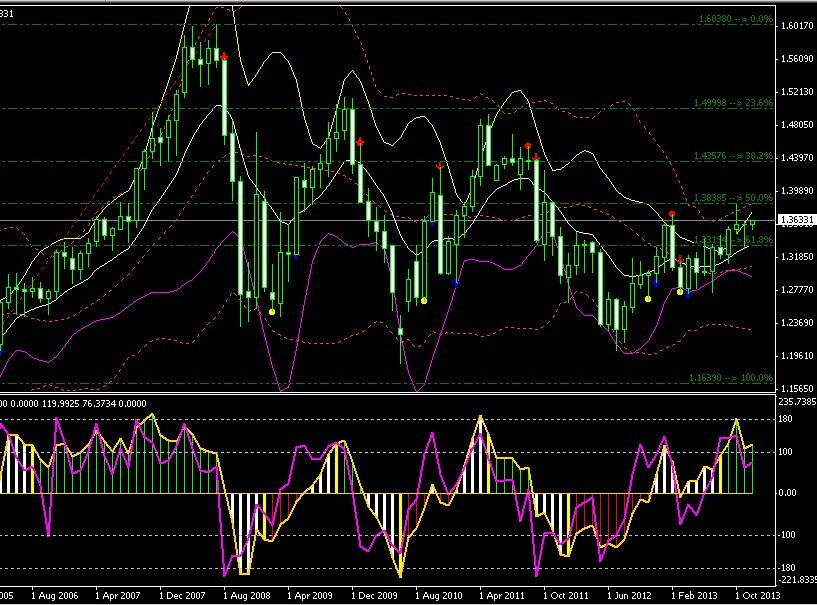Click the 1.15650 price scale value

(x=797, y=389)
